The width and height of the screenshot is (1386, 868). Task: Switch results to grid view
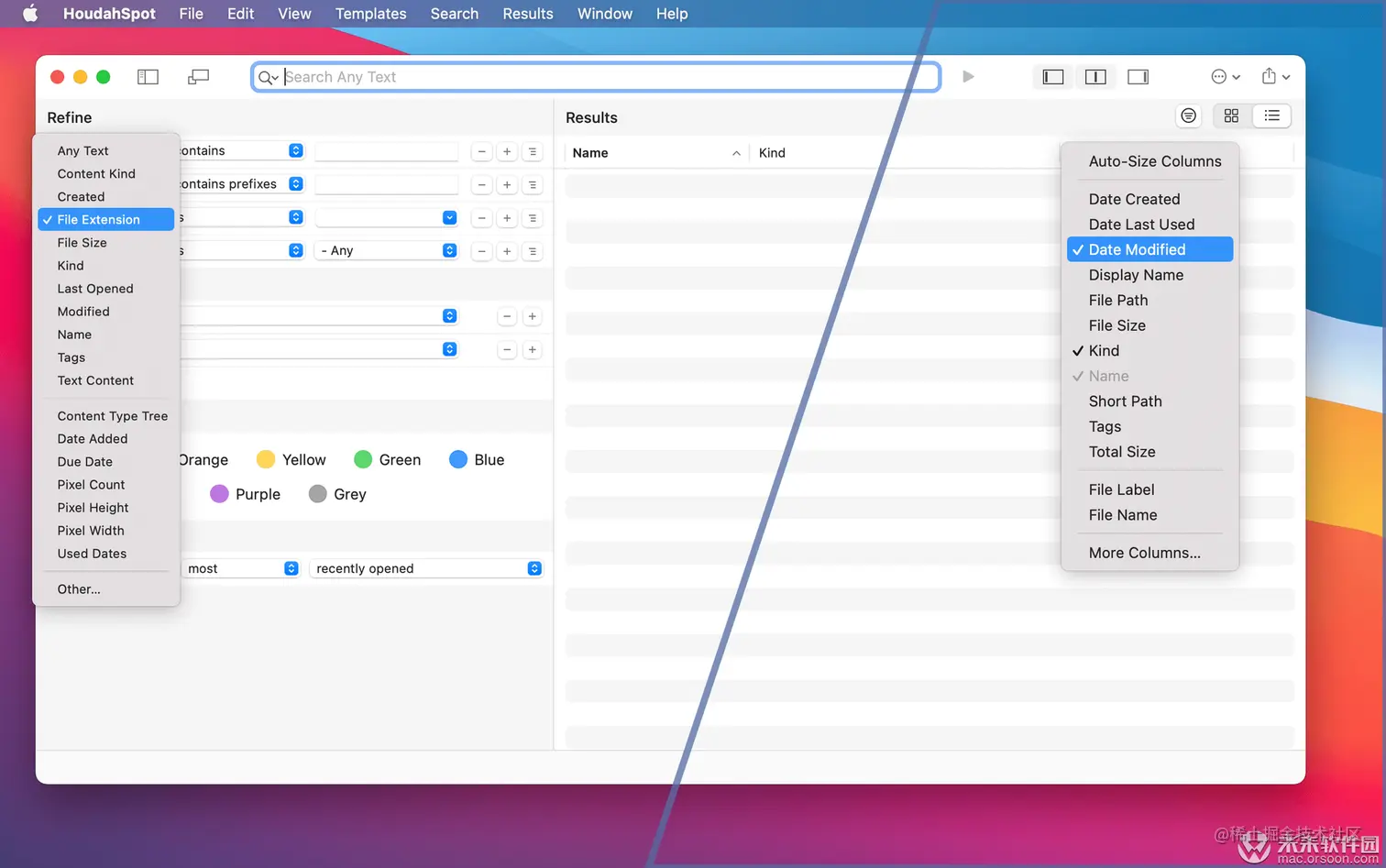tap(1231, 115)
